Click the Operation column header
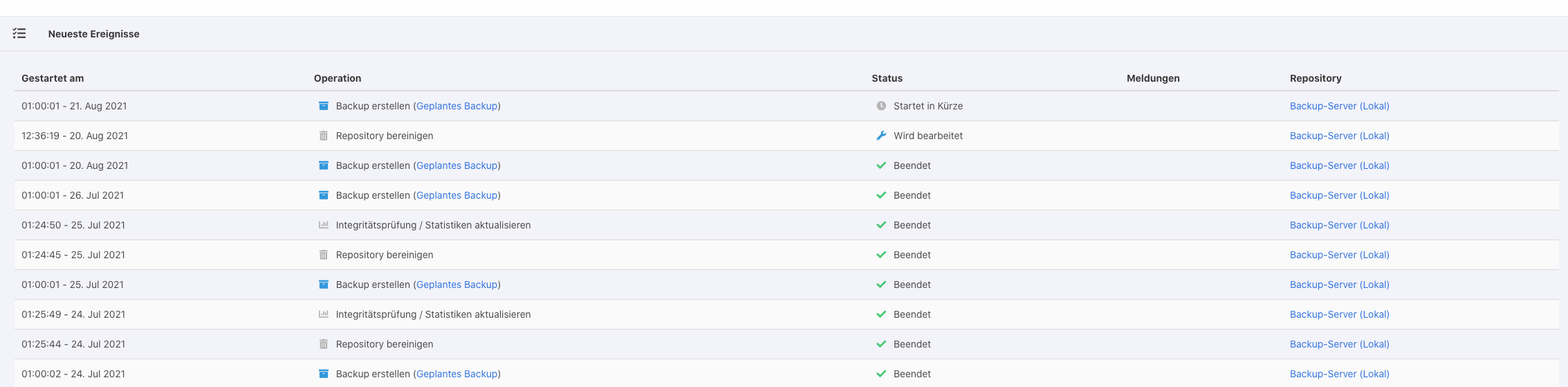 click(338, 78)
